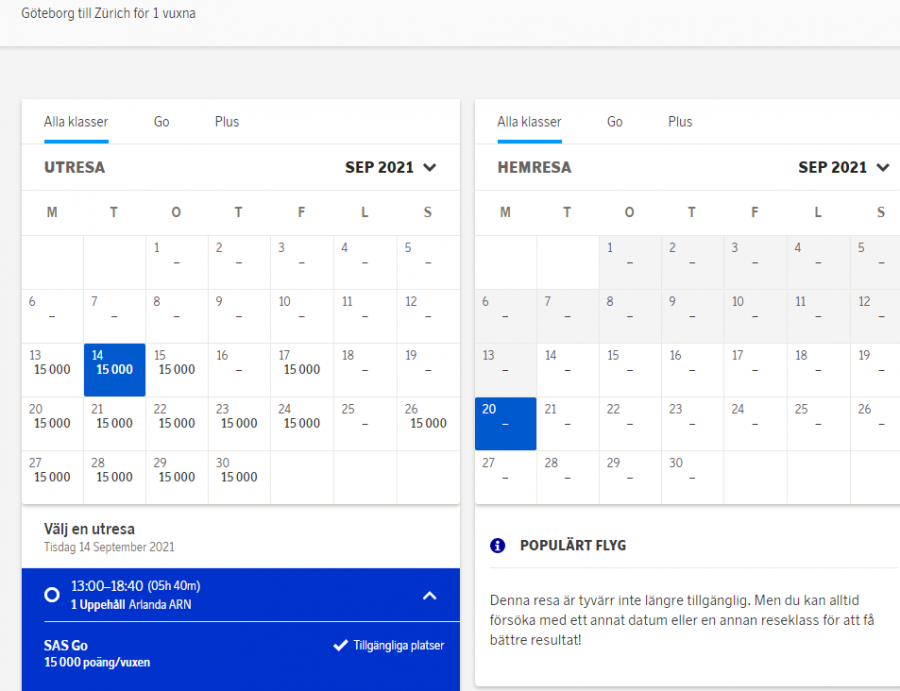The image size is (900, 691).
Task: Click the info icon beside Populärt flyg
Action: click(x=497, y=545)
